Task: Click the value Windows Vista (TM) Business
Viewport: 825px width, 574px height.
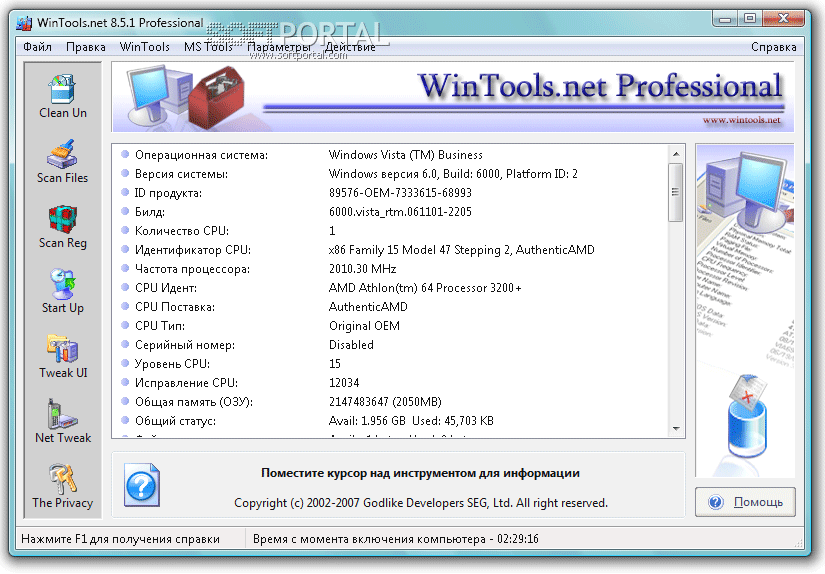Action: [x=406, y=155]
